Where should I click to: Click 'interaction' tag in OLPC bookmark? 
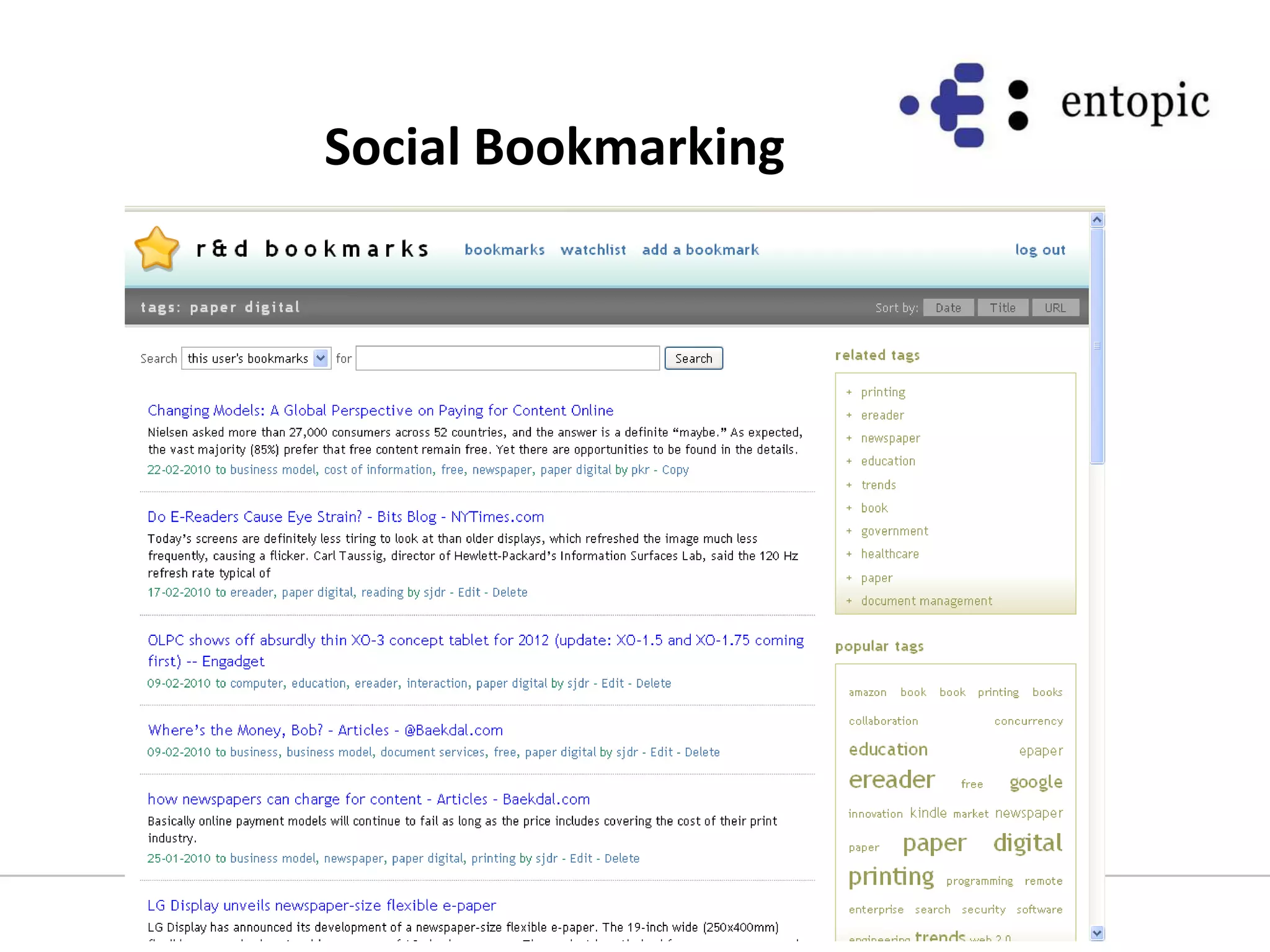coord(437,683)
